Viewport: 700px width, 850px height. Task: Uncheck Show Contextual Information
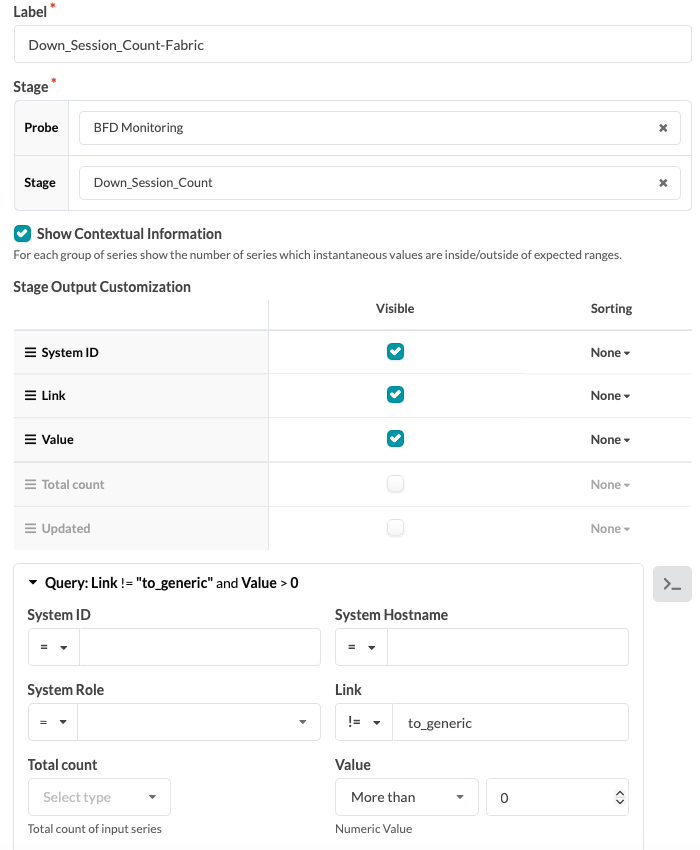pyautogui.click(x=22, y=234)
